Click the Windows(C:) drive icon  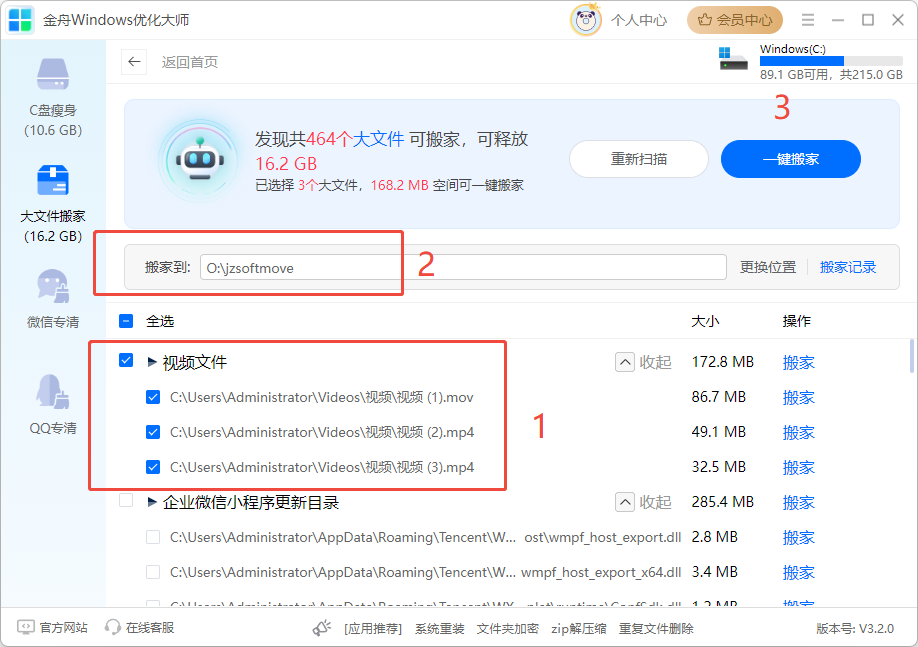coord(733,58)
